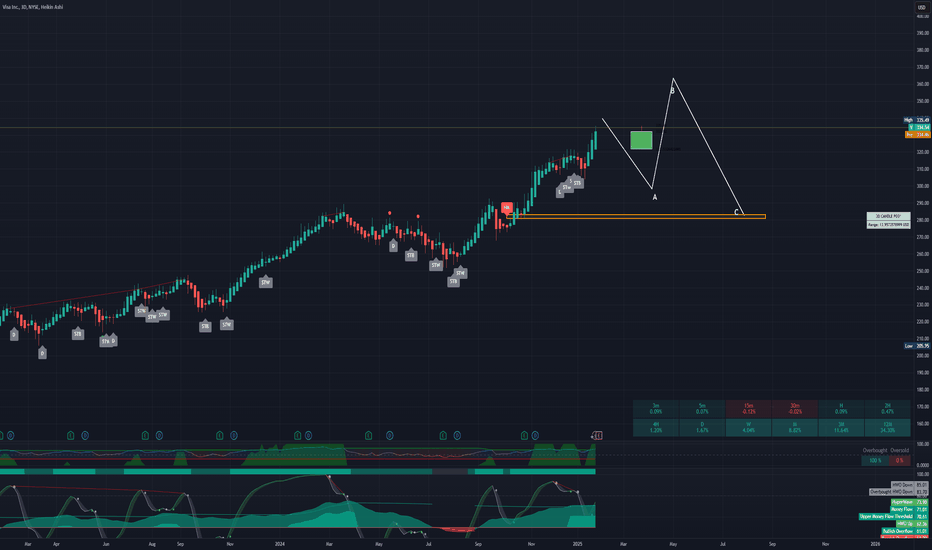Select the green rectangle drawing
Screen dimensions: 932x550
[641, 140]
